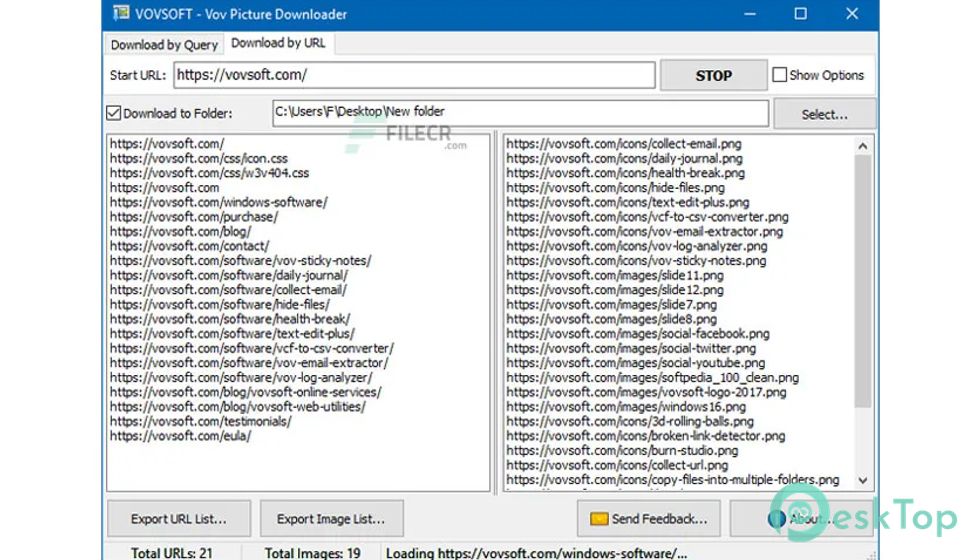Select URL https://vovsoft.com/css/w3v404.css

point(209,173)
